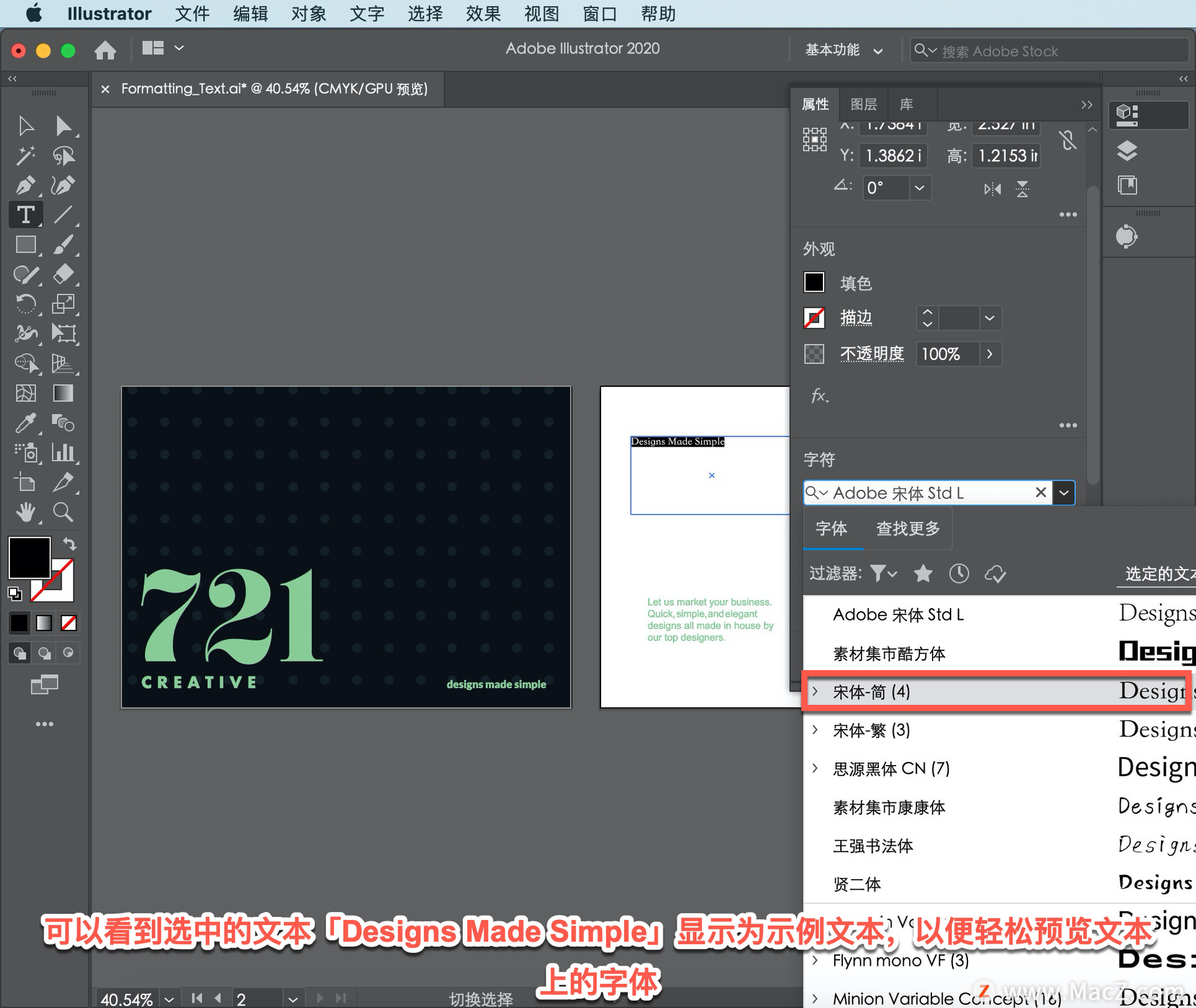The image size is (1196, 1008).
Task: Open the 基本功能 workspace switcher
Action: pos(844,50)
